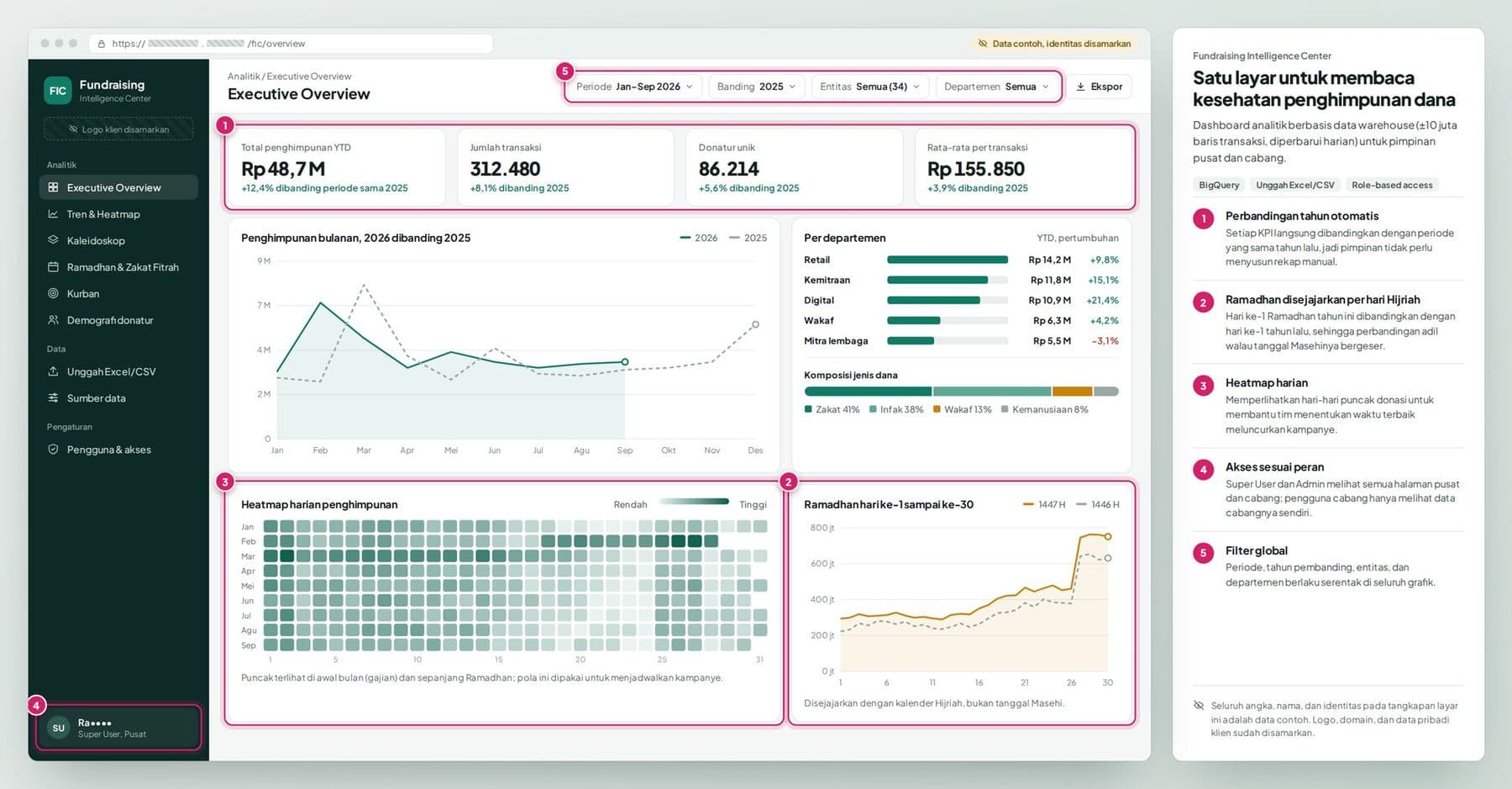
Task: Click the Mitra lembaga growth '−3,1%'
Action: [1105, 340]
